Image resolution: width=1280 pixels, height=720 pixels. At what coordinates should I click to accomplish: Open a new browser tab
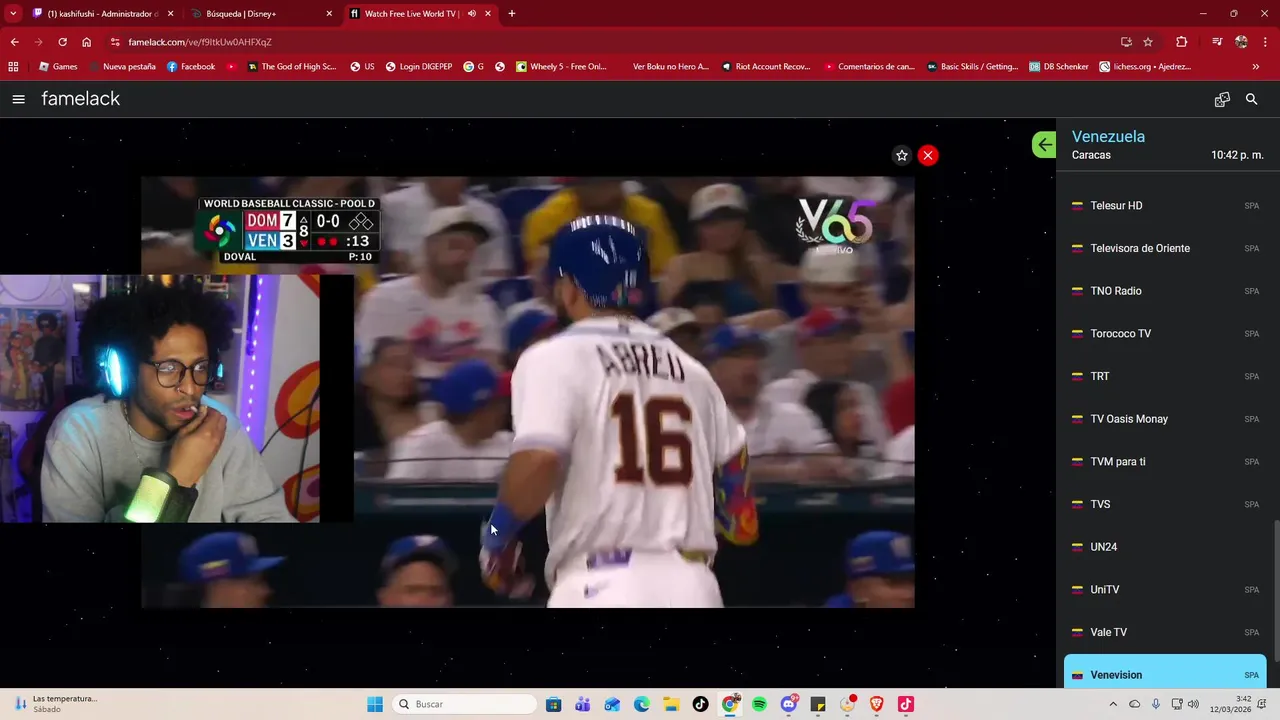click(x=512, y=14)
